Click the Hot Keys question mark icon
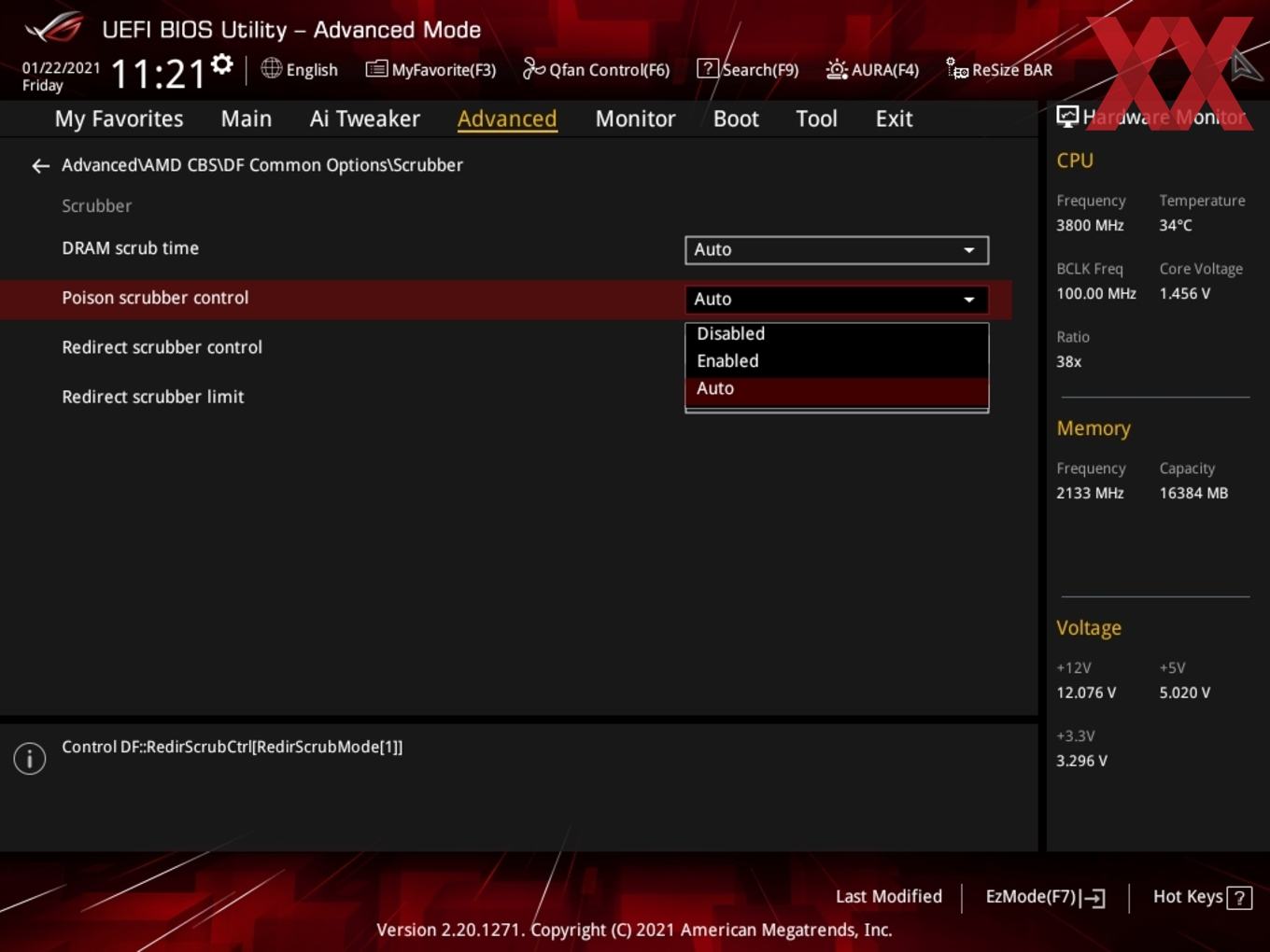 tap(1239, 898)
